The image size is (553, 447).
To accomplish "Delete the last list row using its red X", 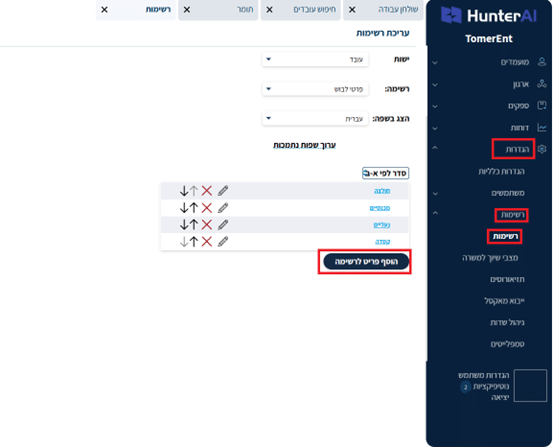I will (x=207, y=242).
